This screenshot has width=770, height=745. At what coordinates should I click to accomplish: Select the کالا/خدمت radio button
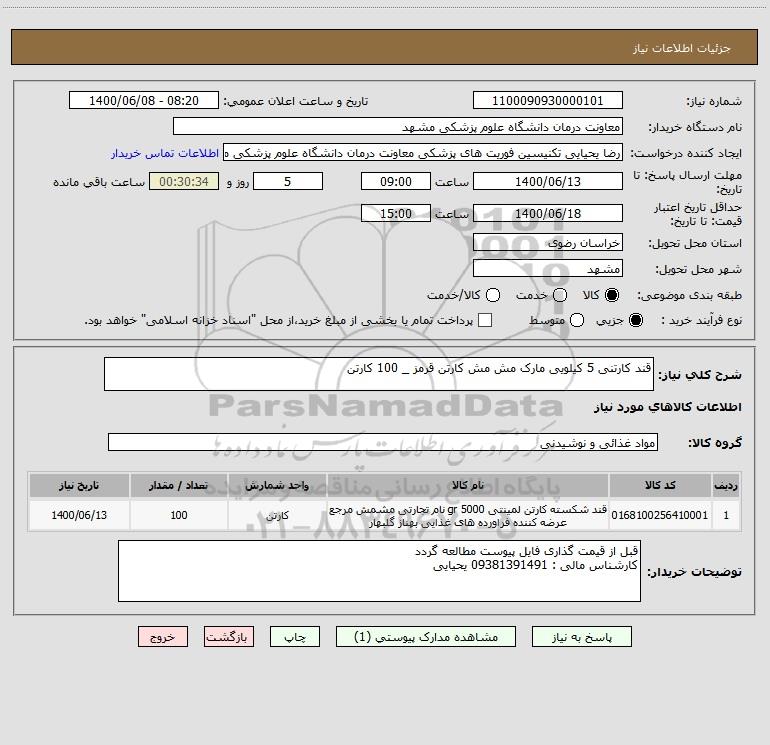(493, 295)
